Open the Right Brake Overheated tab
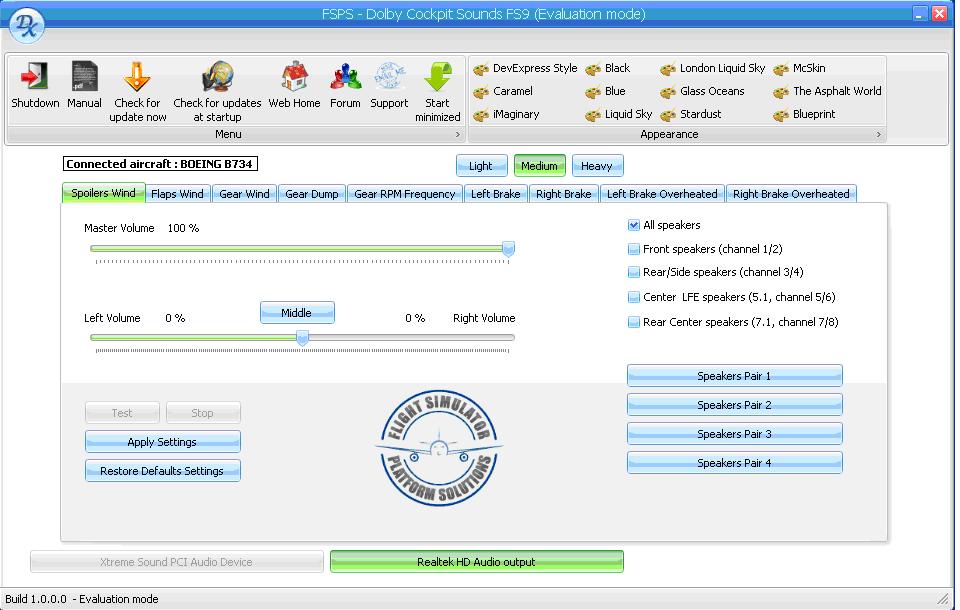Screen dimensions: 960x610 pyautogui.click(x=791, y=194)
